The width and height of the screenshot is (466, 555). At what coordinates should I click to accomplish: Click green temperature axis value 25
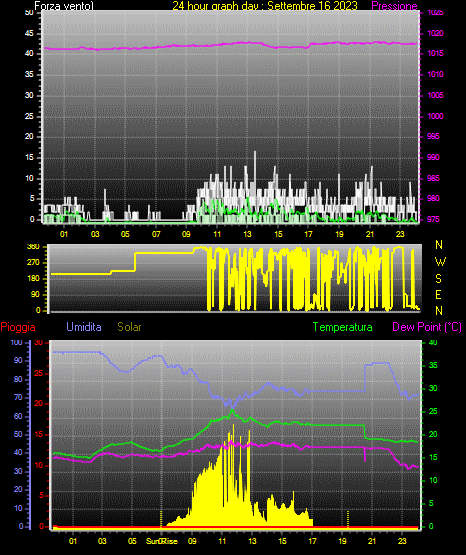pos(433,411)
